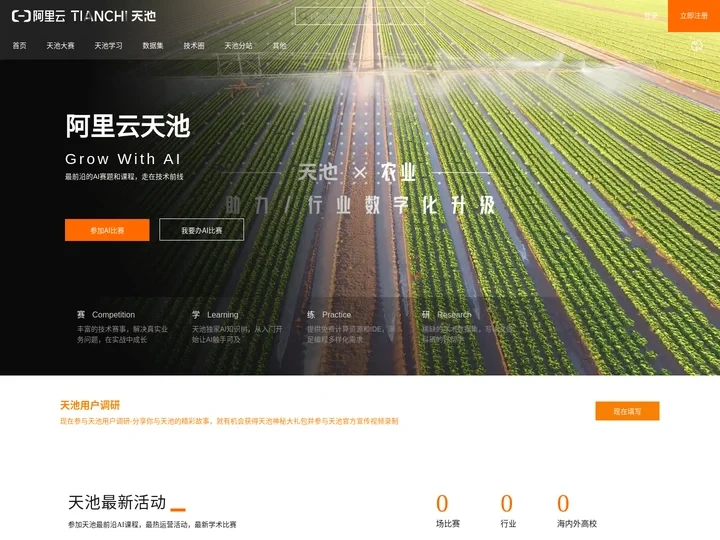
Task: Click the 天池用户调研 heading
Action: [x=90, y=405]
